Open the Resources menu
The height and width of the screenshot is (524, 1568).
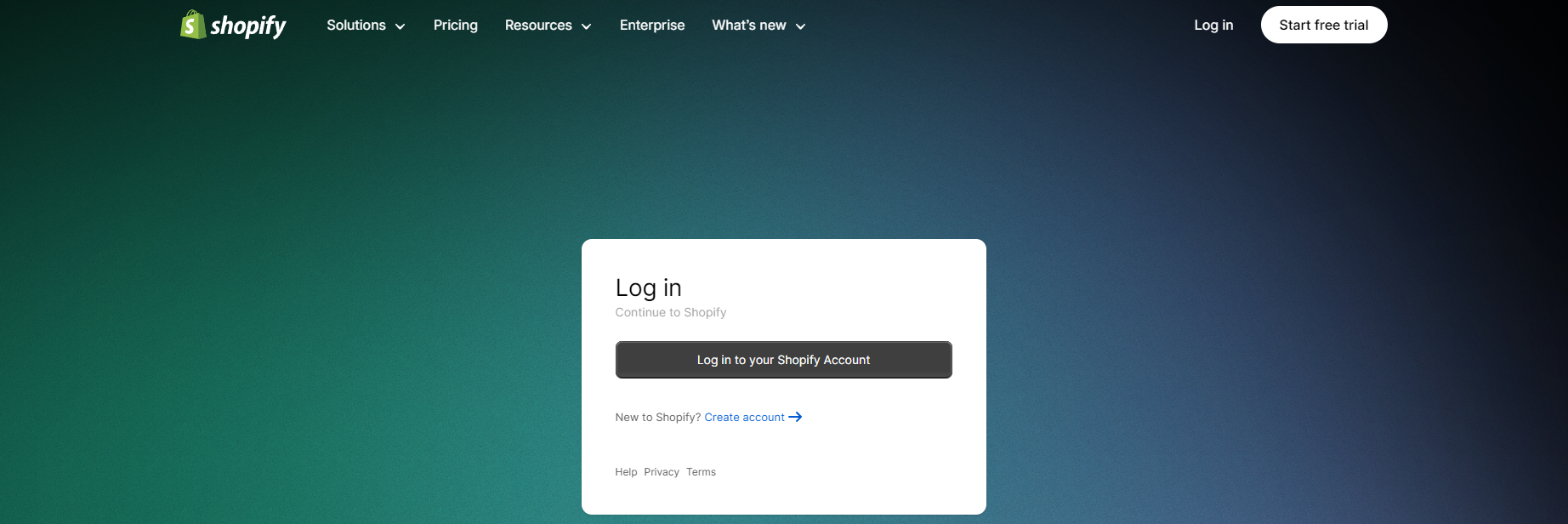[538, 26]
